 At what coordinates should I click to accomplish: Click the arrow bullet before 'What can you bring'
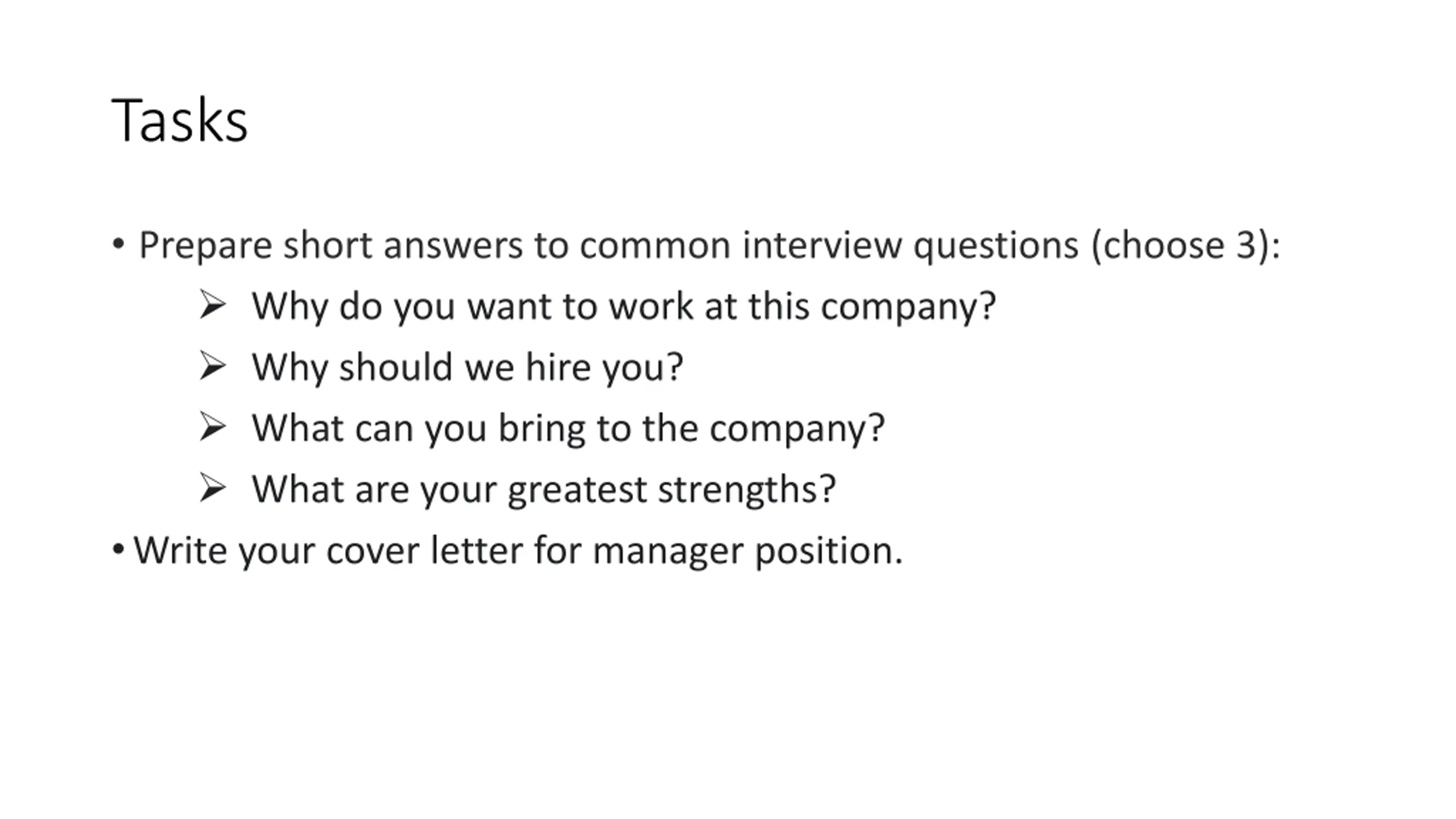[x=213, y=427]
